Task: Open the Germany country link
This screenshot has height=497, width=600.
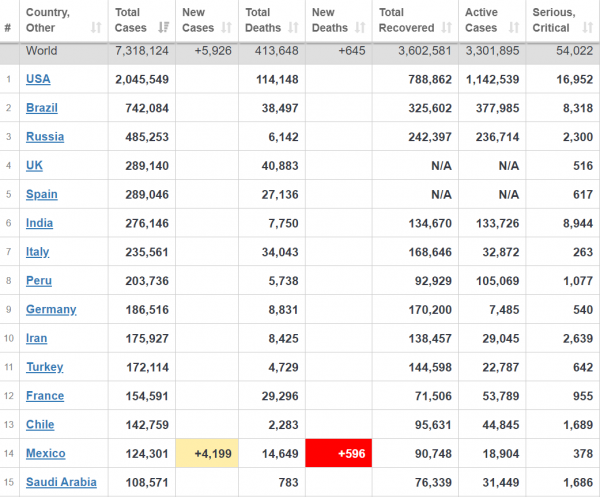Action: [51, 310]
